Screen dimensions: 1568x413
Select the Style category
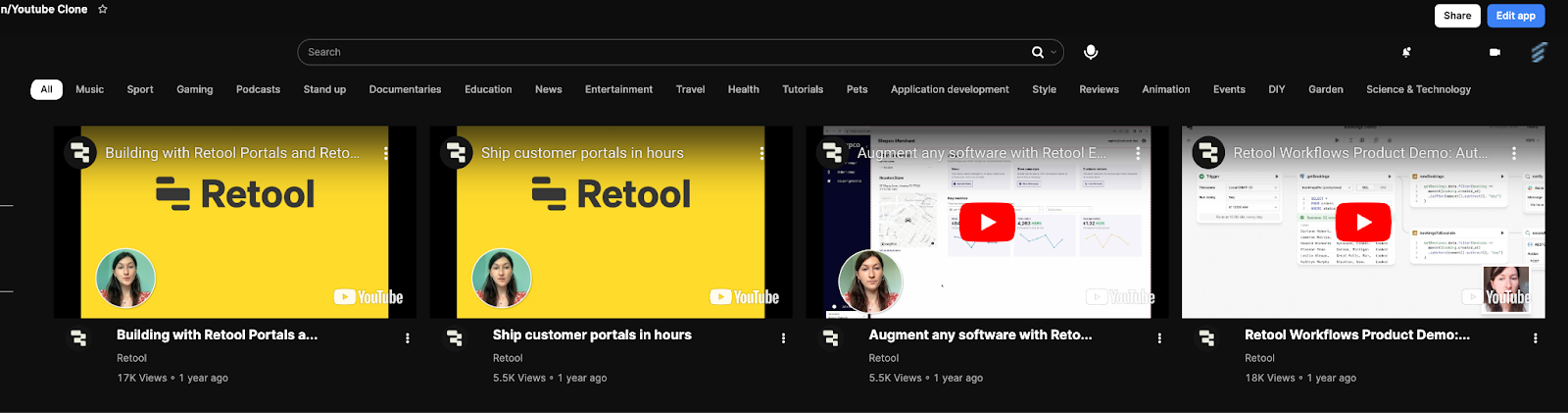[1044, 89]
